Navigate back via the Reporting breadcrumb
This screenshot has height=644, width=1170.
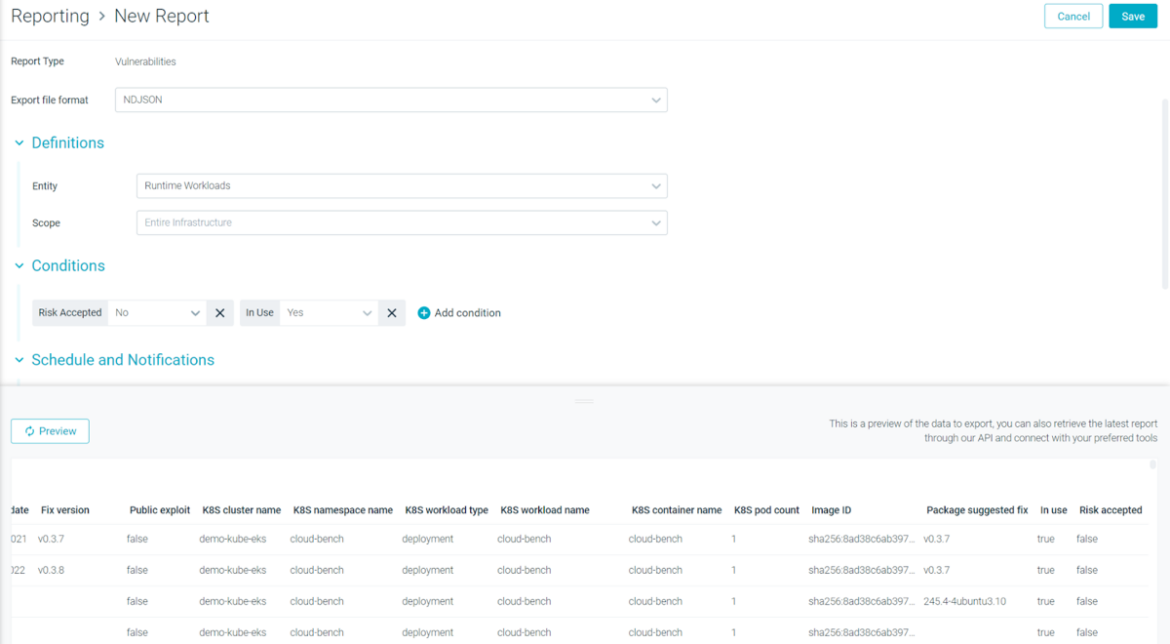tap(50, 16)
